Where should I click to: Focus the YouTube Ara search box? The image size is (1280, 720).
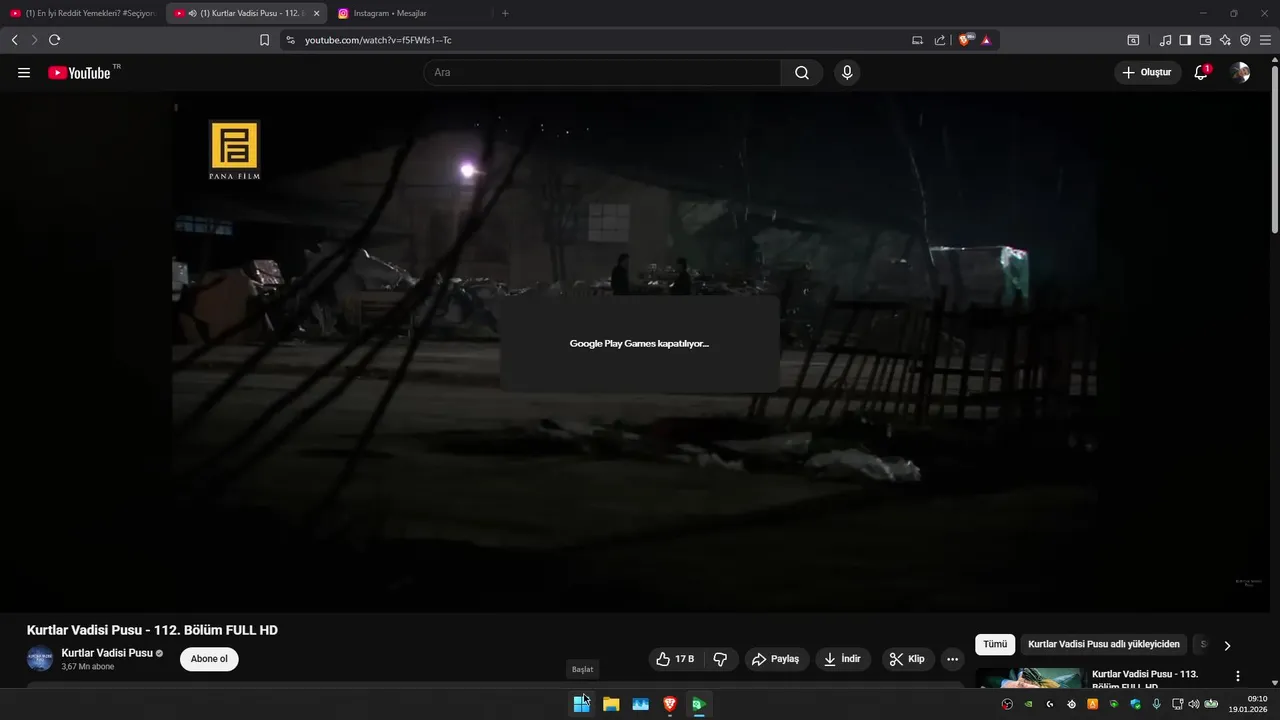(603, 73)
